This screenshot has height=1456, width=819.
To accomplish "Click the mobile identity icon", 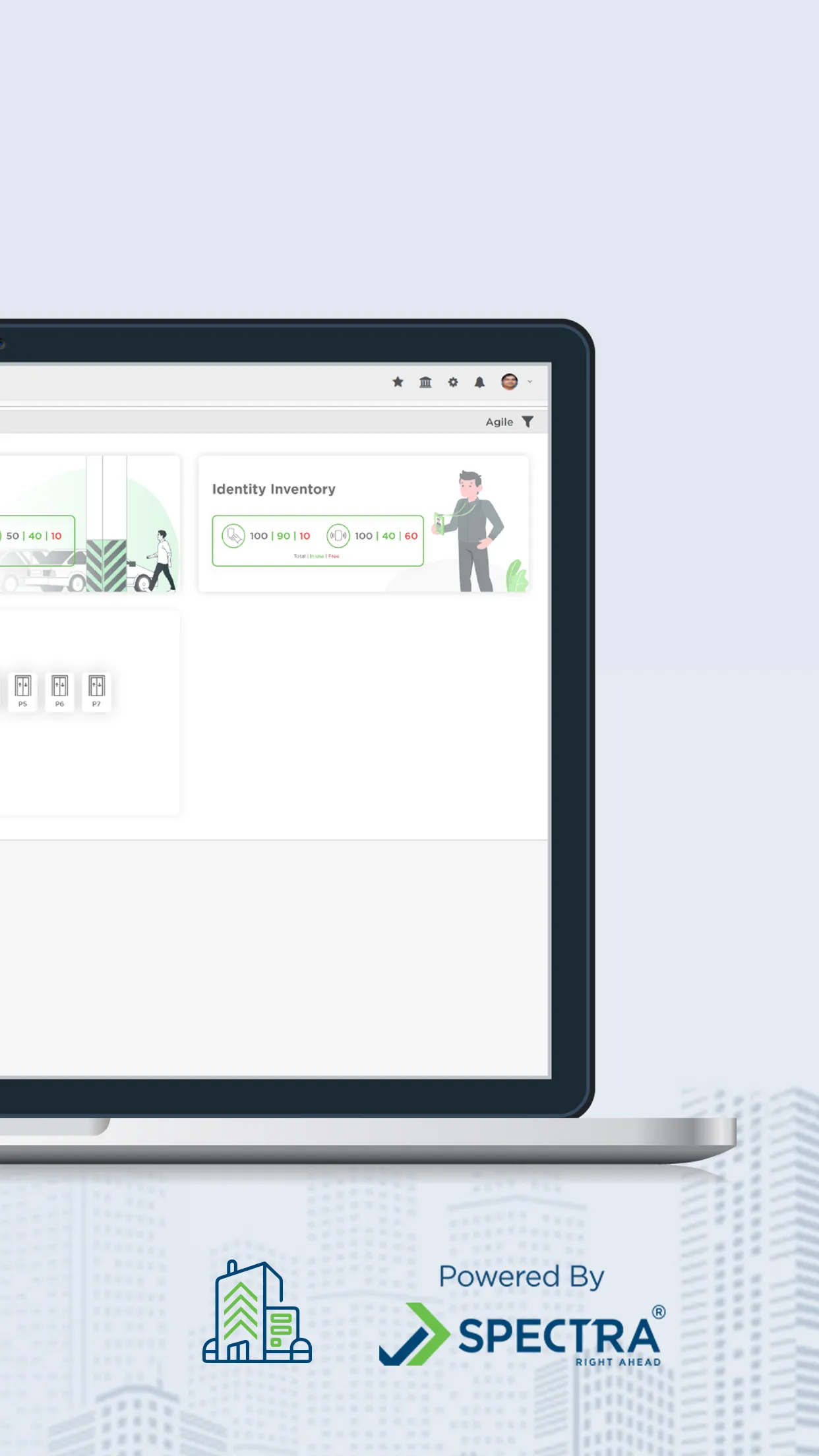I will point(338,535).
